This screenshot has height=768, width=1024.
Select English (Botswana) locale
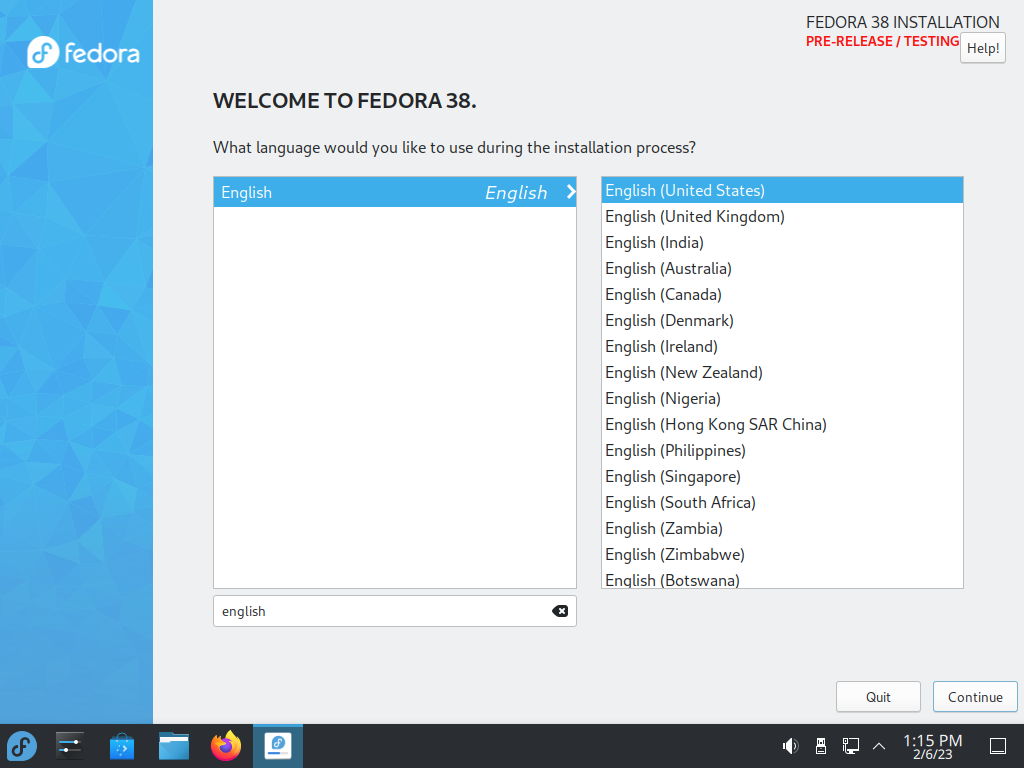click(782, 578)
